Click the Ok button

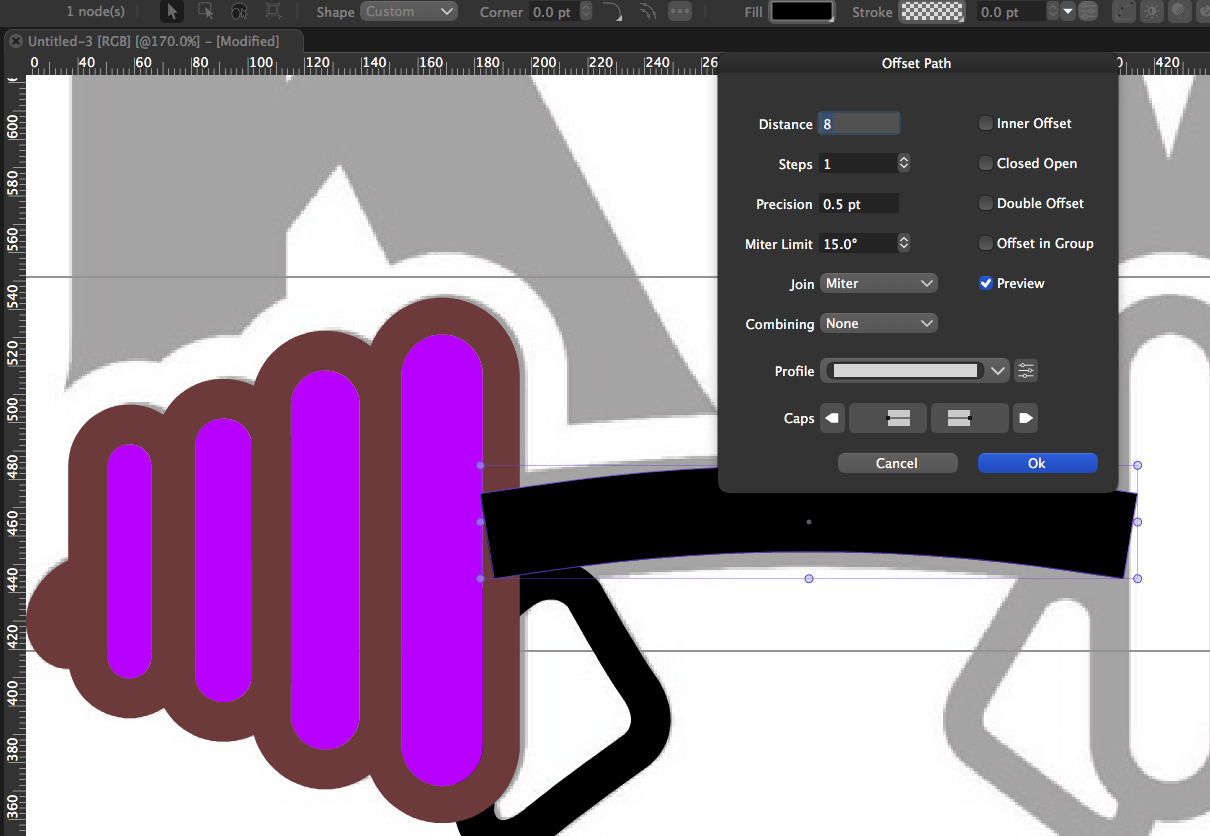tap(1037, 463)
